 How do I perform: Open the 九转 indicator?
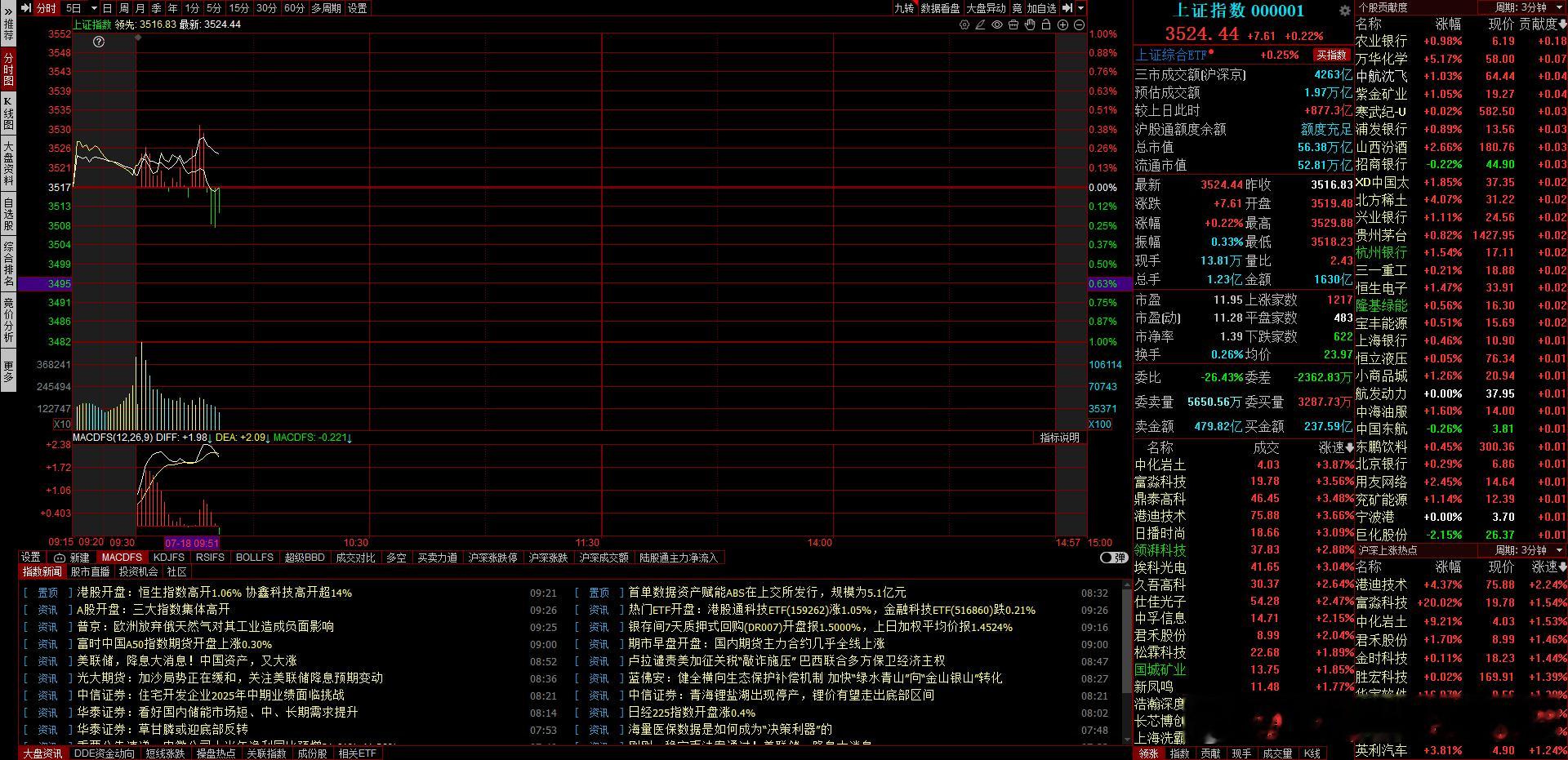[x=904, y=8]
